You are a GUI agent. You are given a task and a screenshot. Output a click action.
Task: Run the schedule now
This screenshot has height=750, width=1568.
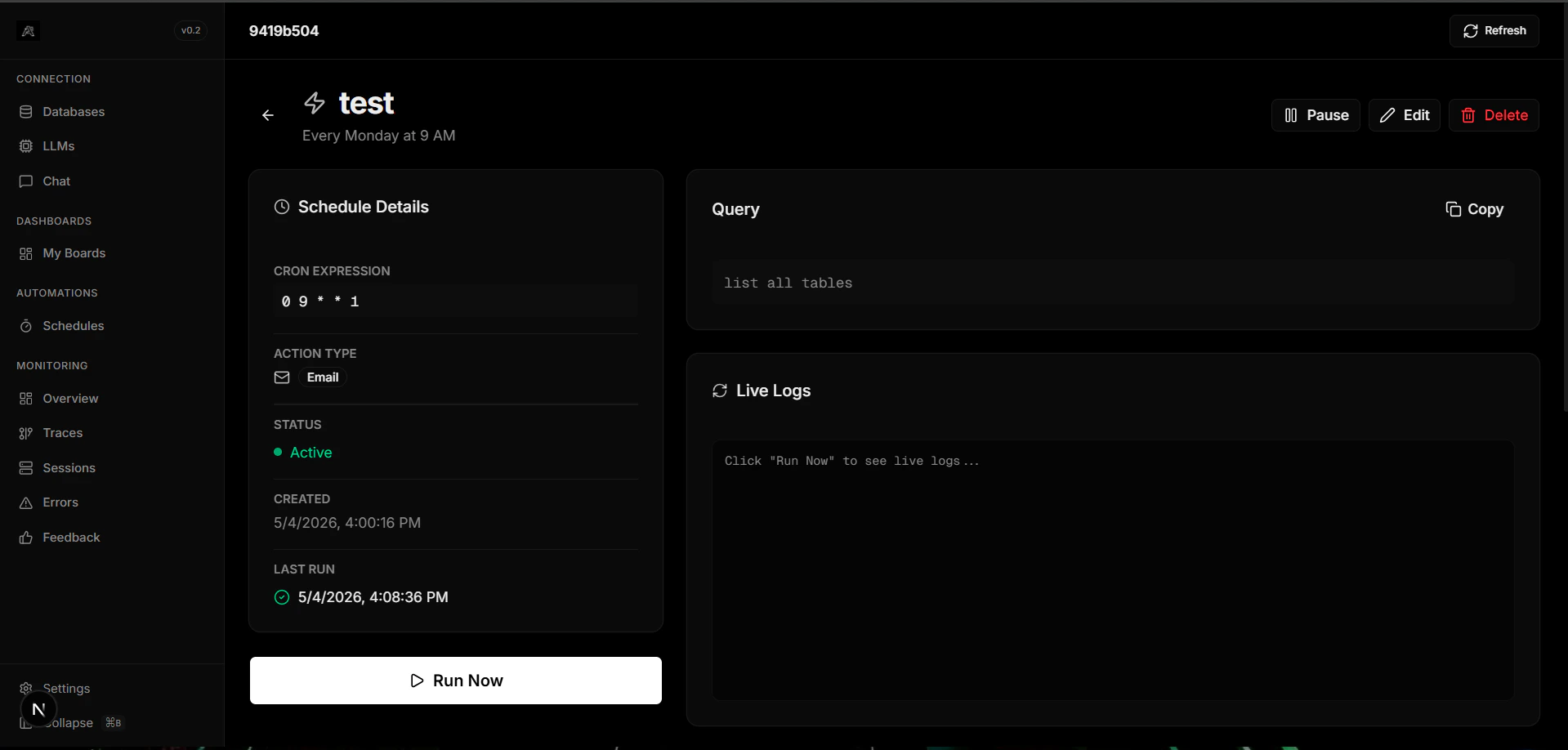[456, 681]
